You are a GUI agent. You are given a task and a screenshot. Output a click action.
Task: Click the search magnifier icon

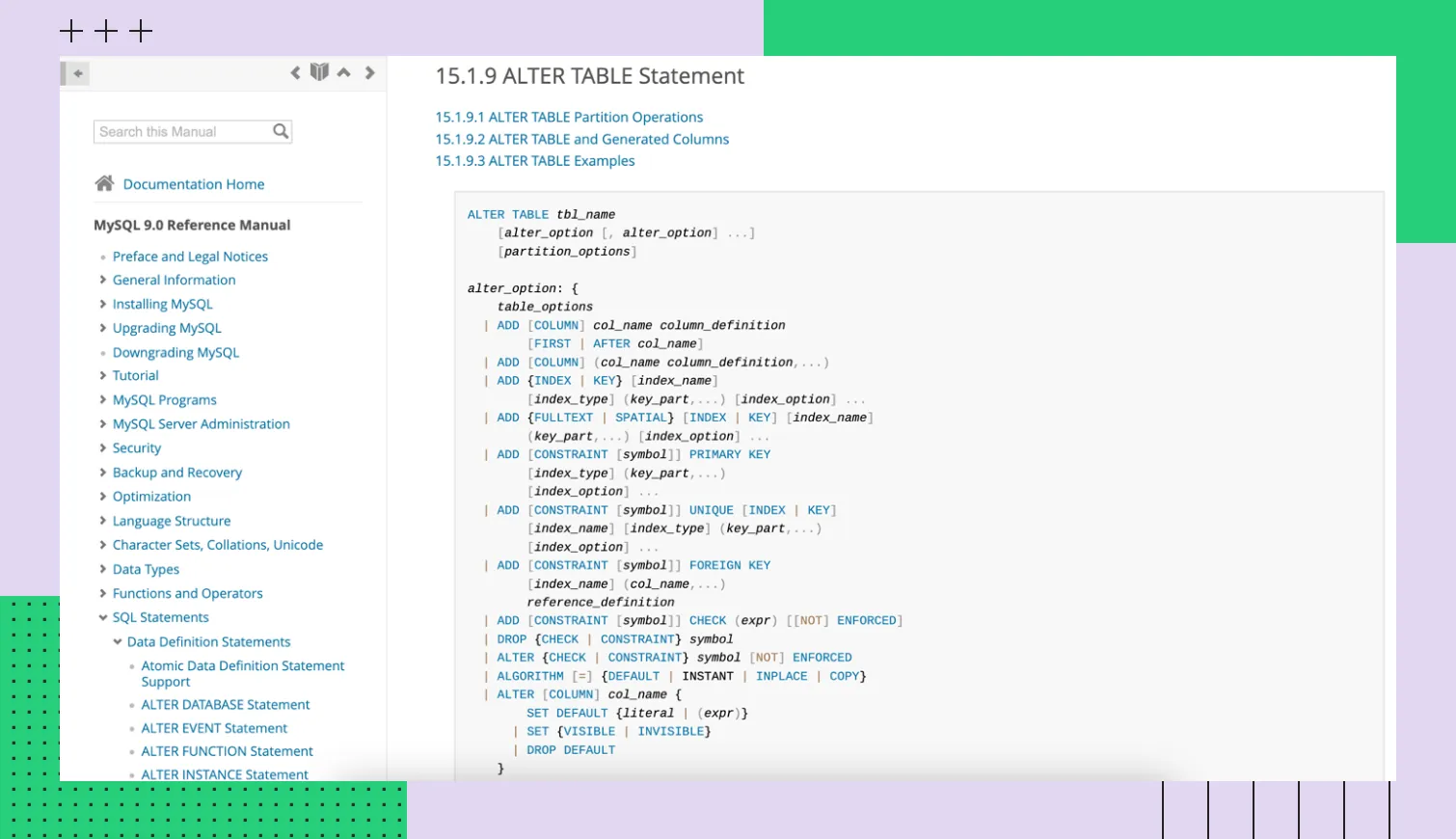281,131
